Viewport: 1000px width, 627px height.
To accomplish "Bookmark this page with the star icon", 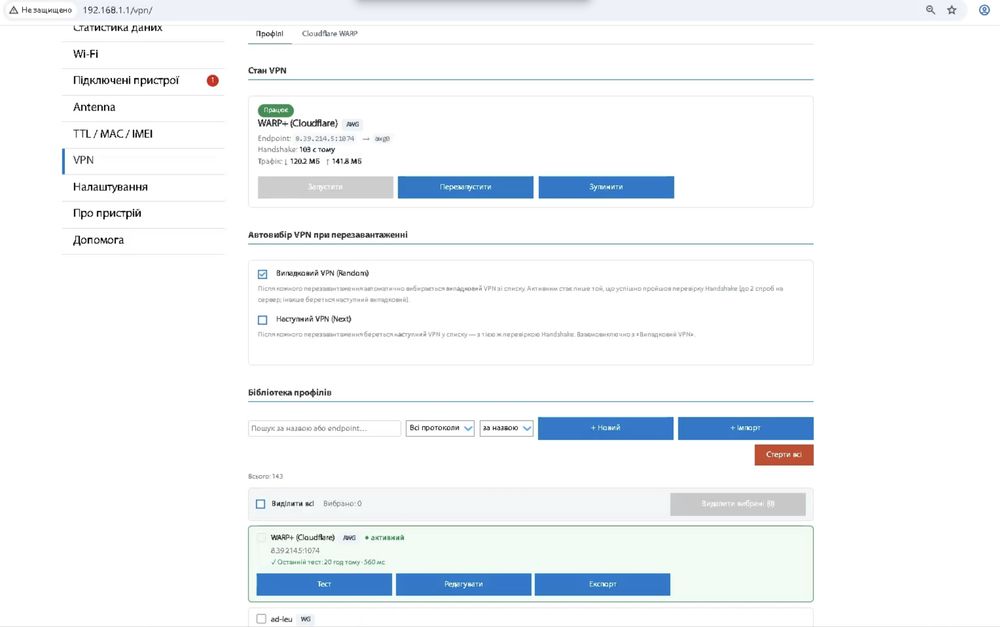I will point(952,10).
